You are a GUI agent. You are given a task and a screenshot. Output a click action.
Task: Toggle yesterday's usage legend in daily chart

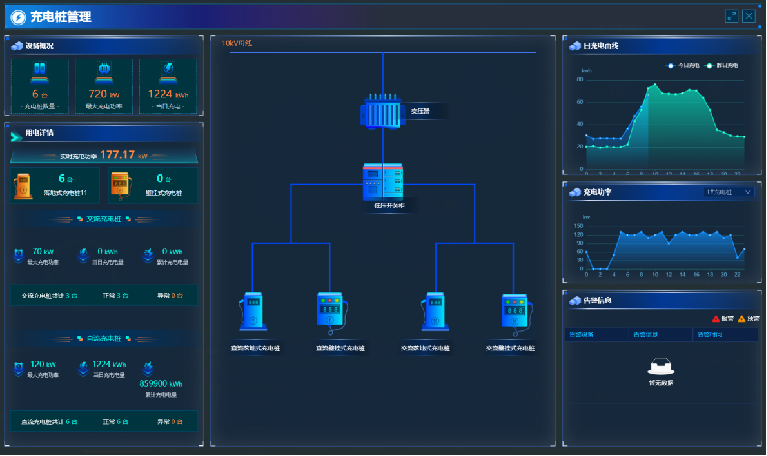pos(725,65)
